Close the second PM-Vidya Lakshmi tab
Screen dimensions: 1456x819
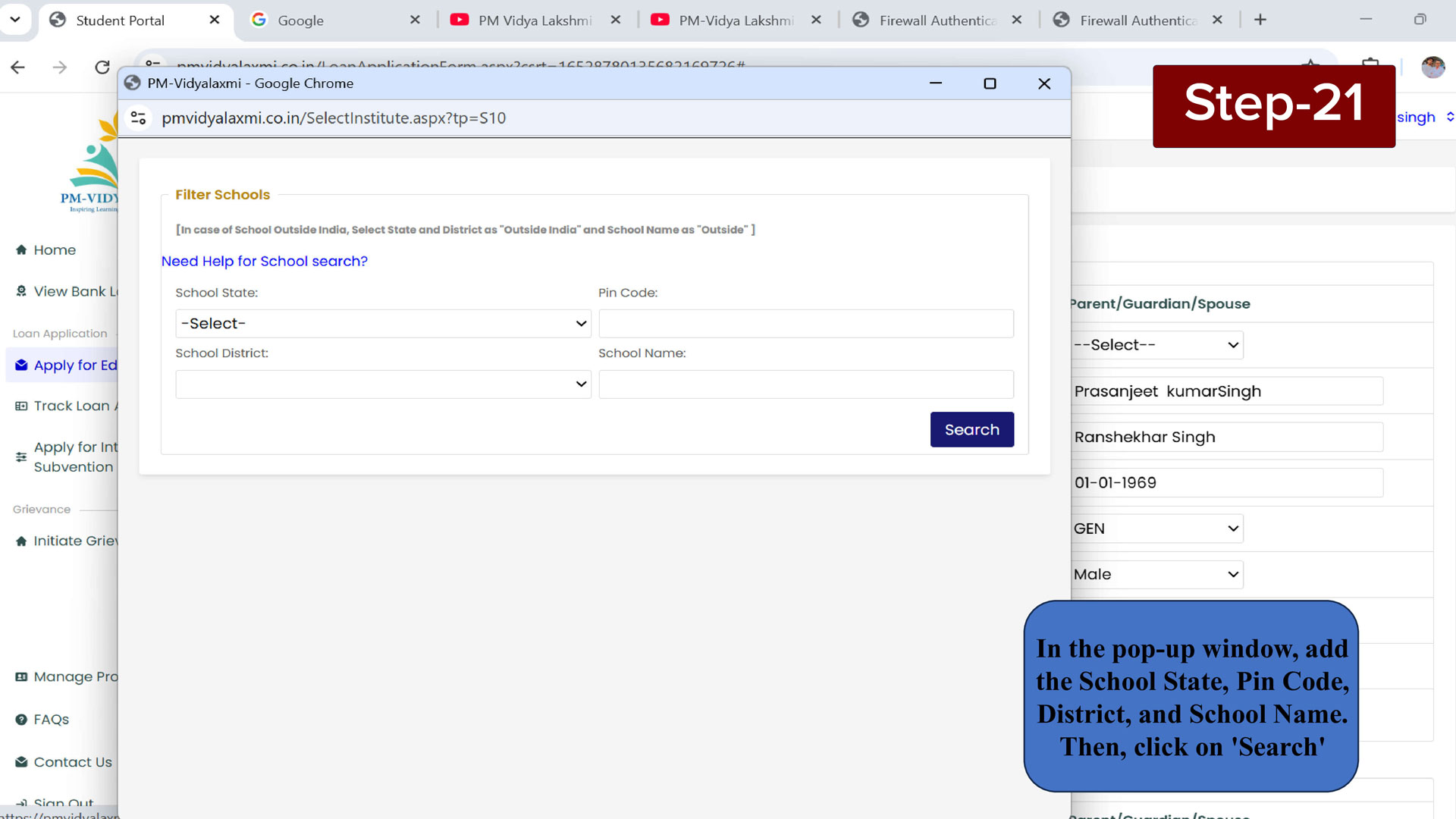816,20
